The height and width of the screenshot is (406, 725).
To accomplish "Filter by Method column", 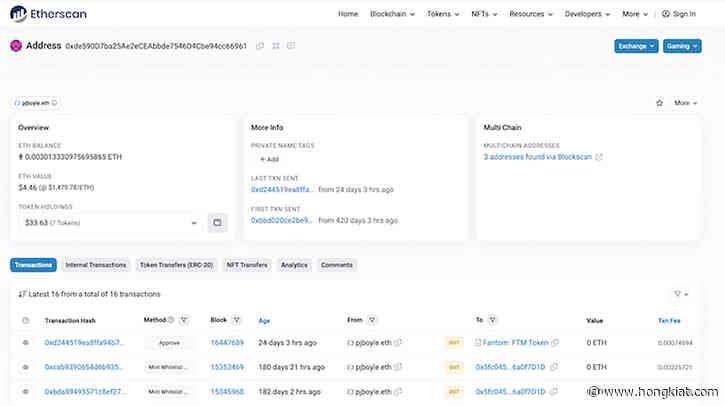I will coord(184,320).
